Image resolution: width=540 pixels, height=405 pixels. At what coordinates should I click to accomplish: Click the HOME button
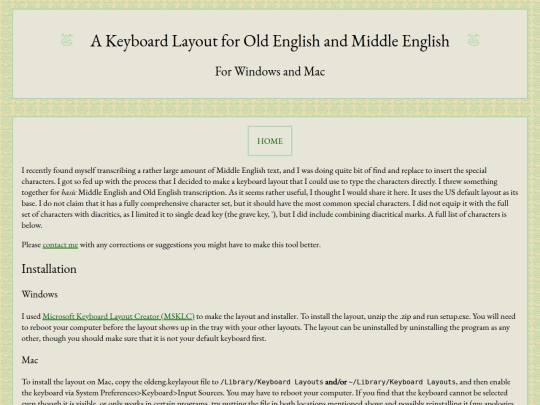point(270,141)
